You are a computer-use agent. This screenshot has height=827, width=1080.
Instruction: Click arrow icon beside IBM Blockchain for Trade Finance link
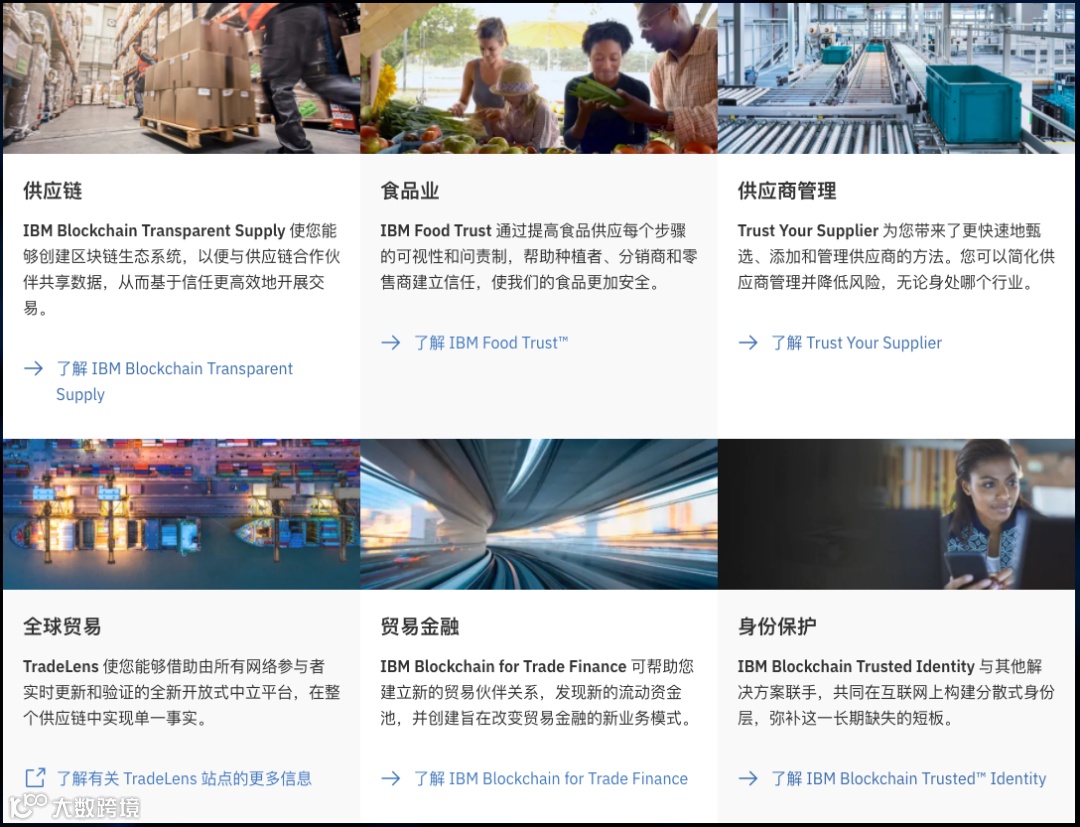[391, 778]
